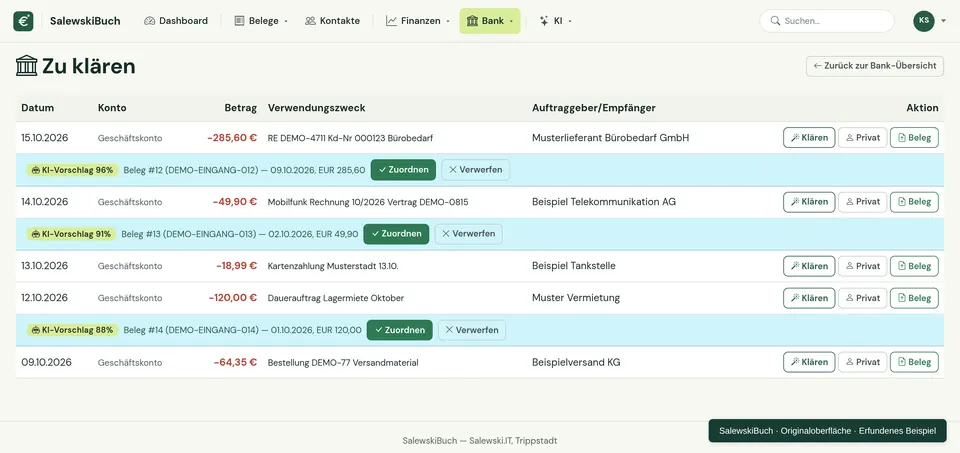Click text Dauerauftrag Lagermiete Oktober
Screen dimensions: 960x453
tap(336, 298)
